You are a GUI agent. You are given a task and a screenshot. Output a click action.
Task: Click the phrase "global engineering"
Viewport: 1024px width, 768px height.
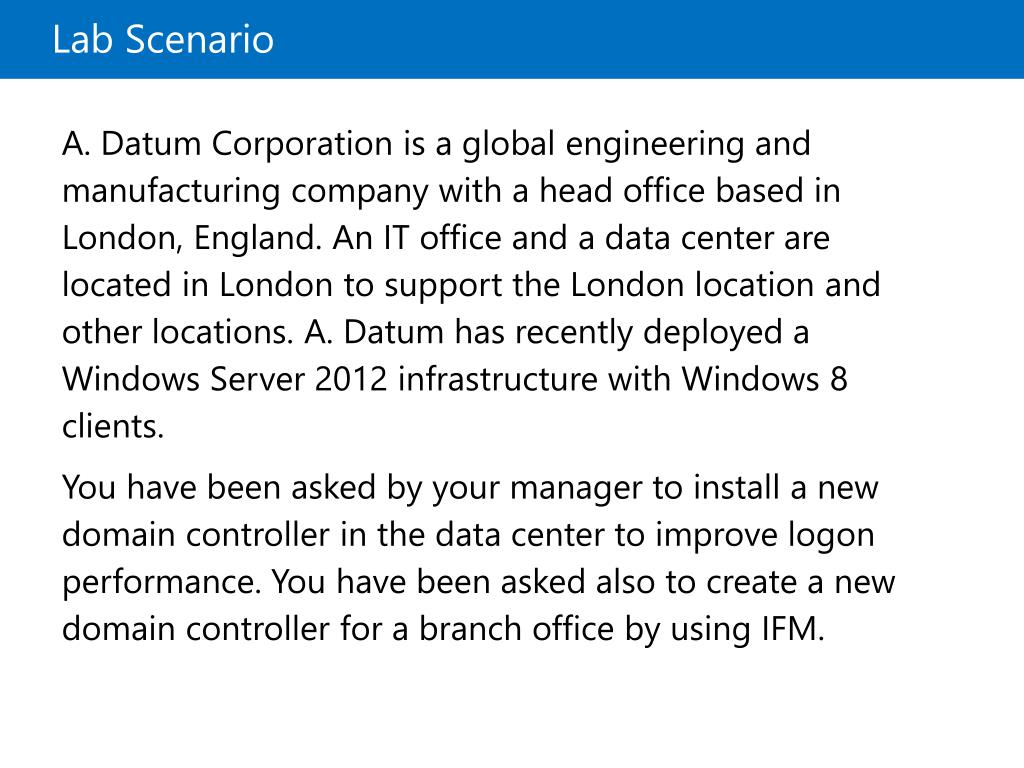coord(603,145)
